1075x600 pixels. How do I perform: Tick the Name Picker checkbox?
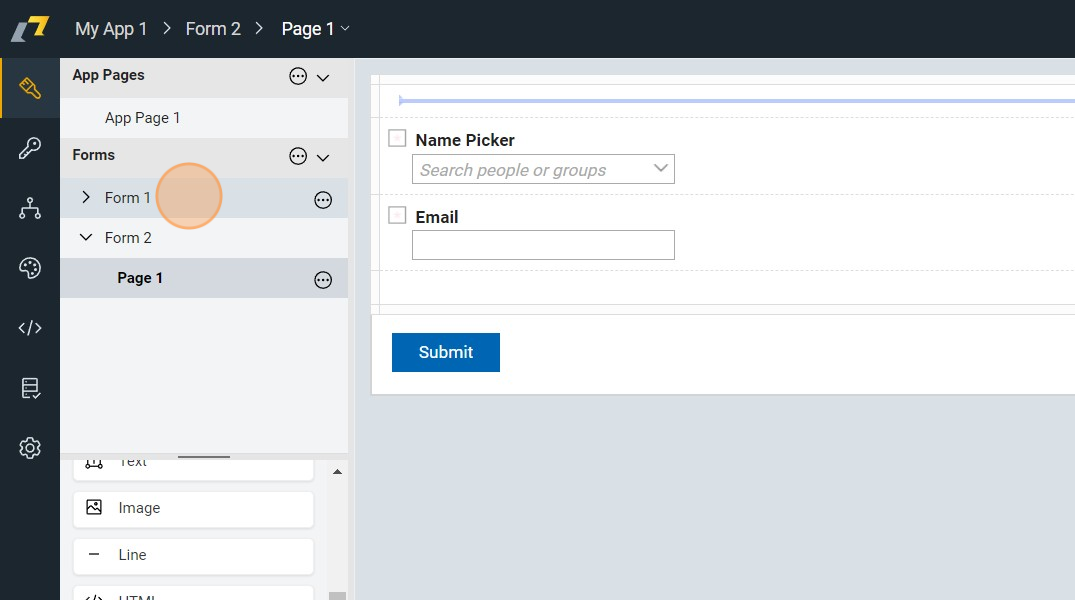coord(397,139)
